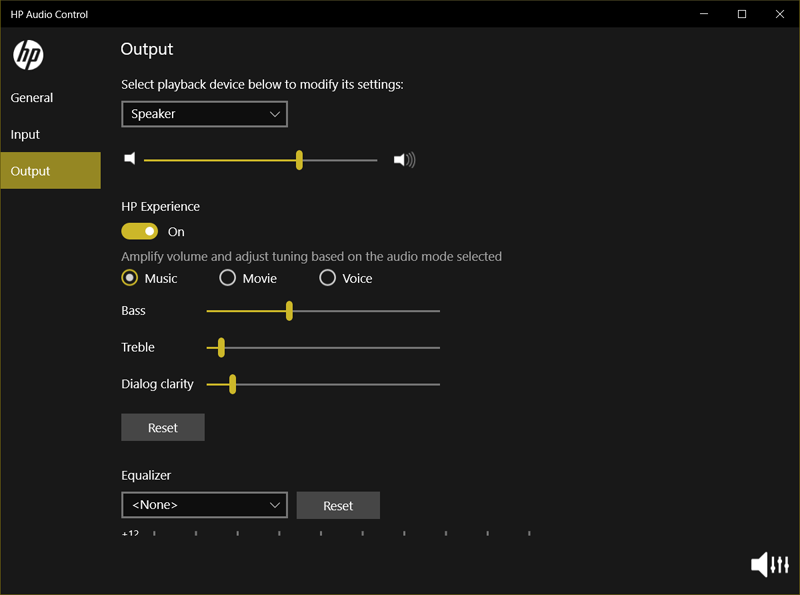Image resolution: width=800 pixels, height=595 pixels.
Task: Adjust the Bass slider thumb
Action: click(x=289, y=311)
